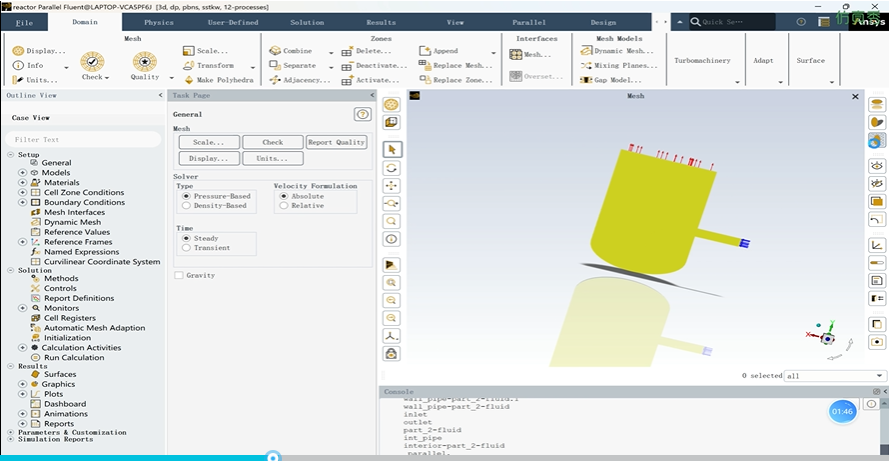The width and height of the screenshot is (889, 461).
Task: Open the File menu
Action: tap(24, 23)
